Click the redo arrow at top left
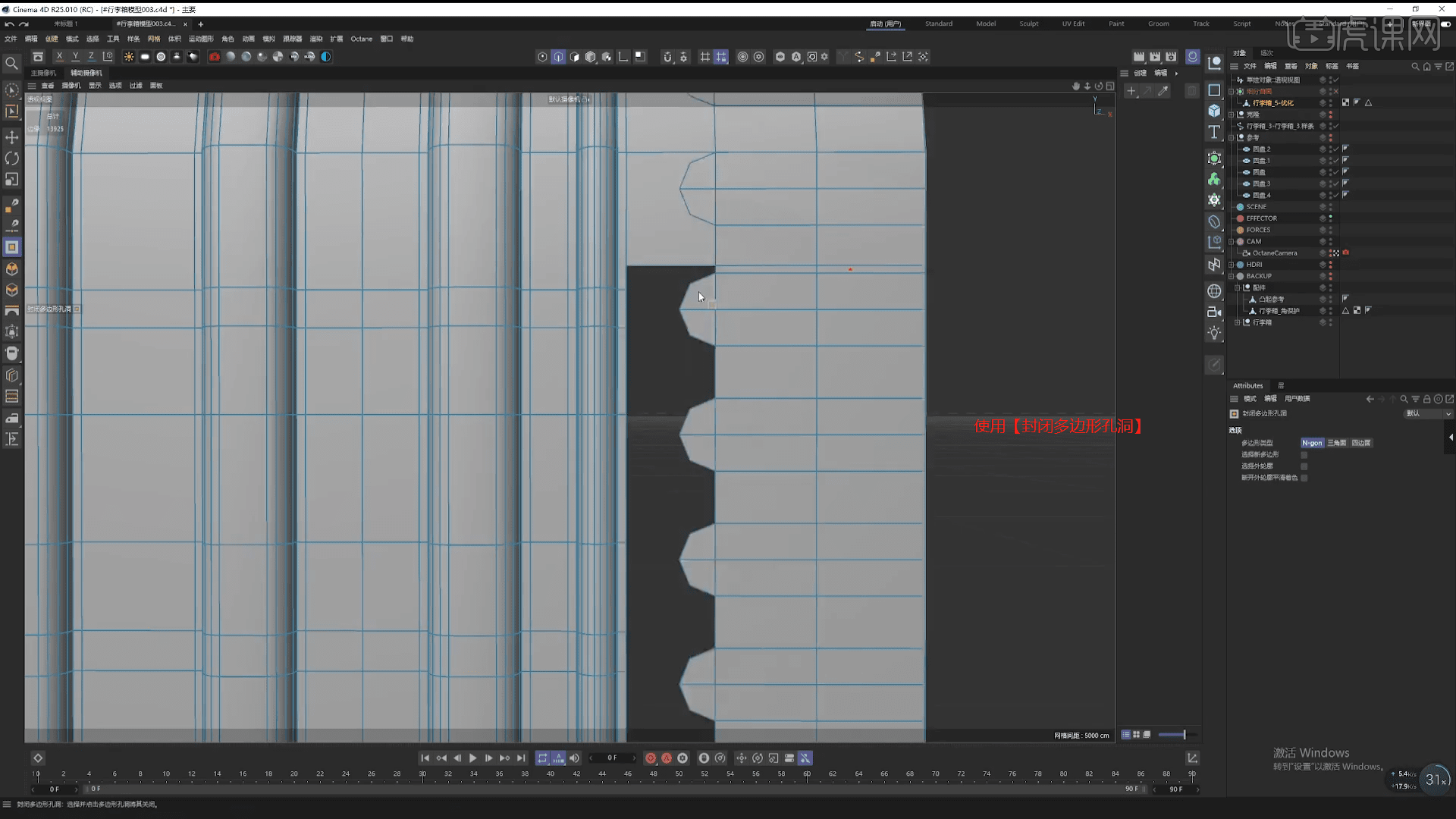Image resolution: width=1456 pixels, height=819 pixels. coord(24,24)
